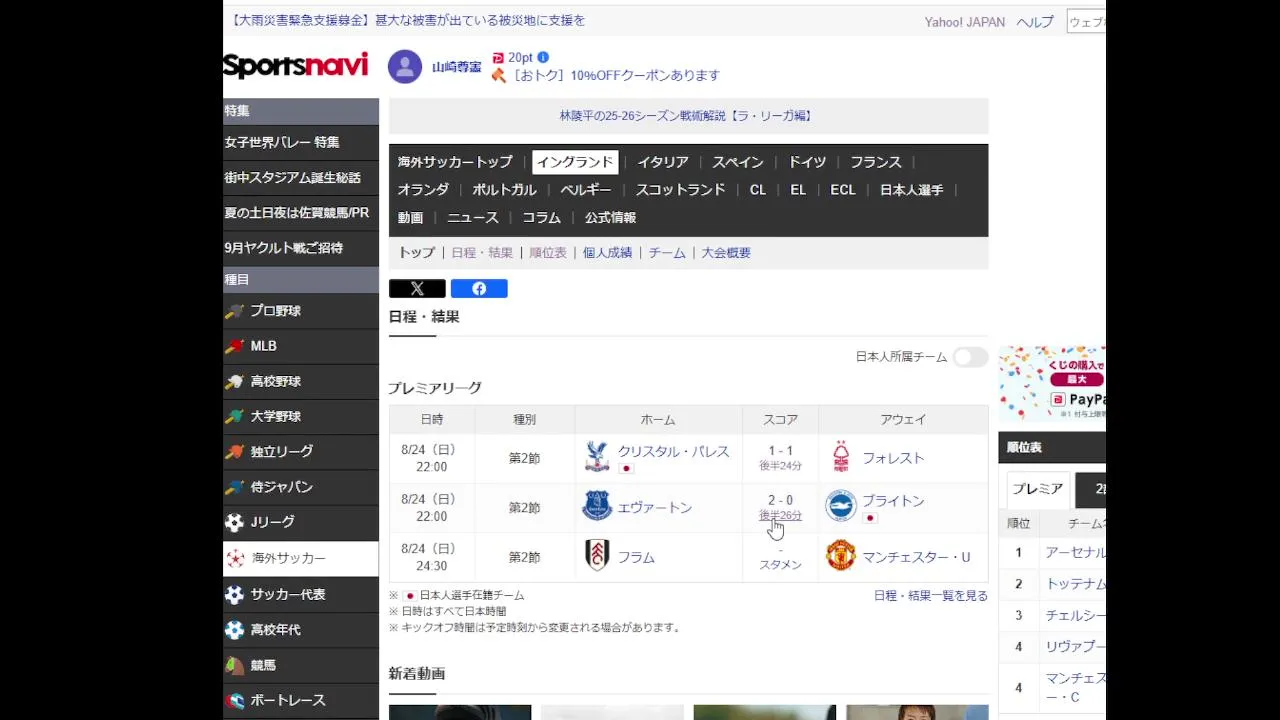Click the Jリーグ soccer ball icon
The height and width of the screenshot is (720, 1280).
click(x=234, y=522)
